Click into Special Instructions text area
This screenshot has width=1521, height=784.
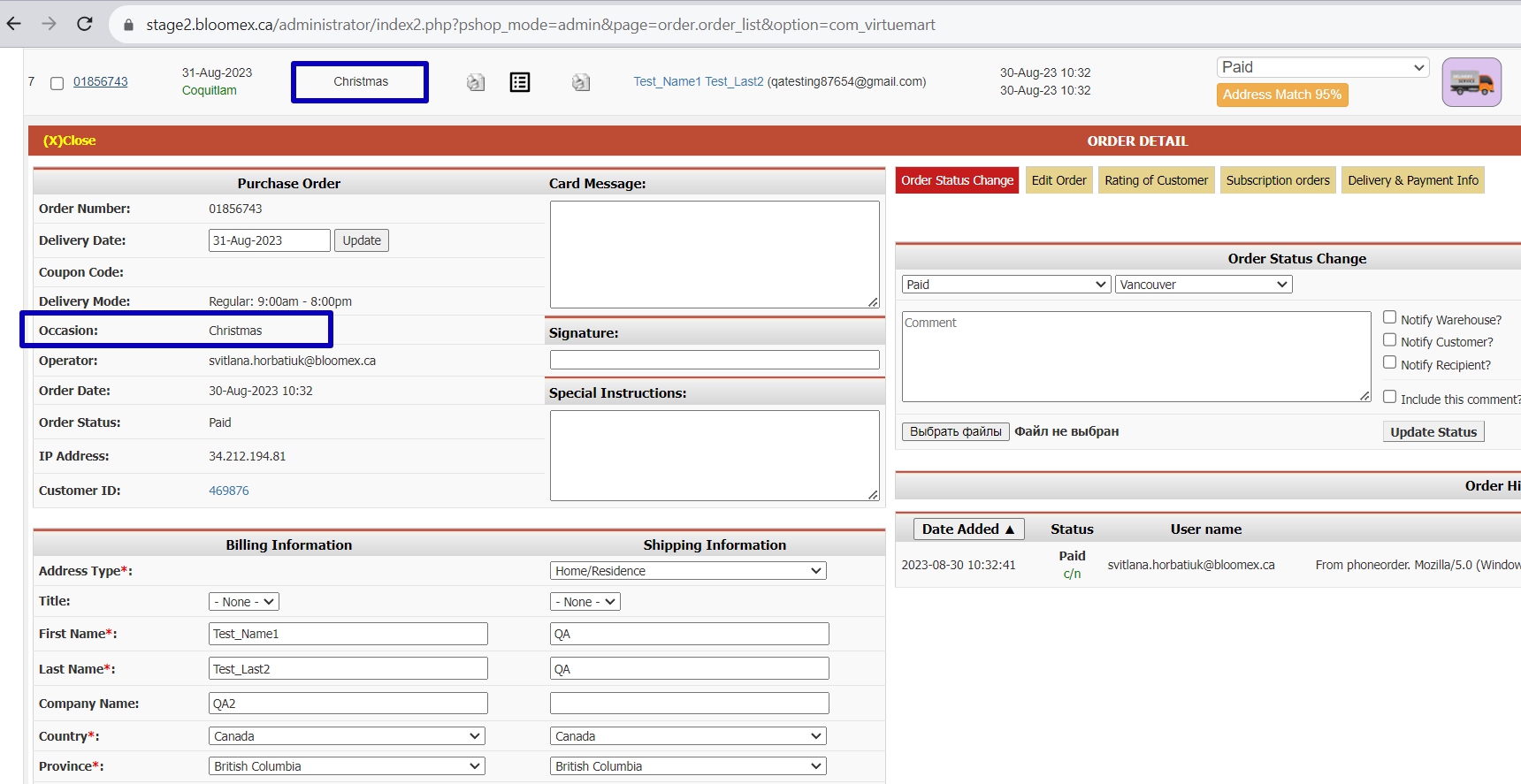click(x=715, y=455)
